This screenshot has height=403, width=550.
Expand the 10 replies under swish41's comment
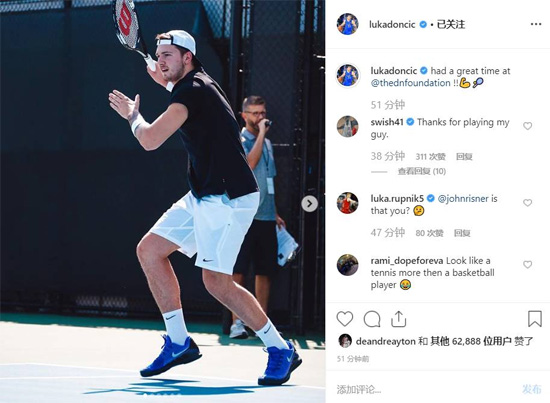click(422, 171)
